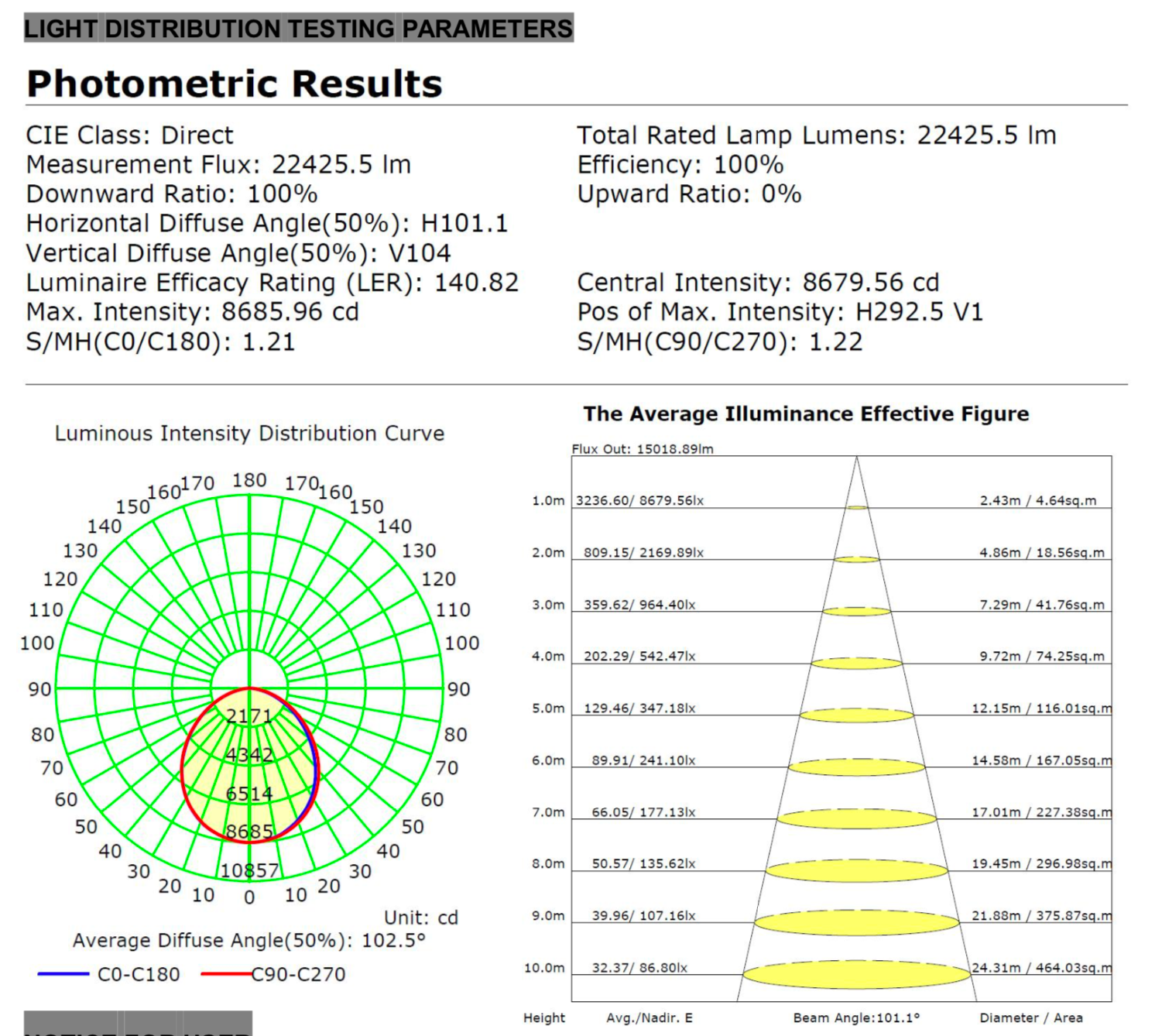Click the 2171 ring label in polar plot
The height and width of the screenshot is (1036, 1155).
249,716
